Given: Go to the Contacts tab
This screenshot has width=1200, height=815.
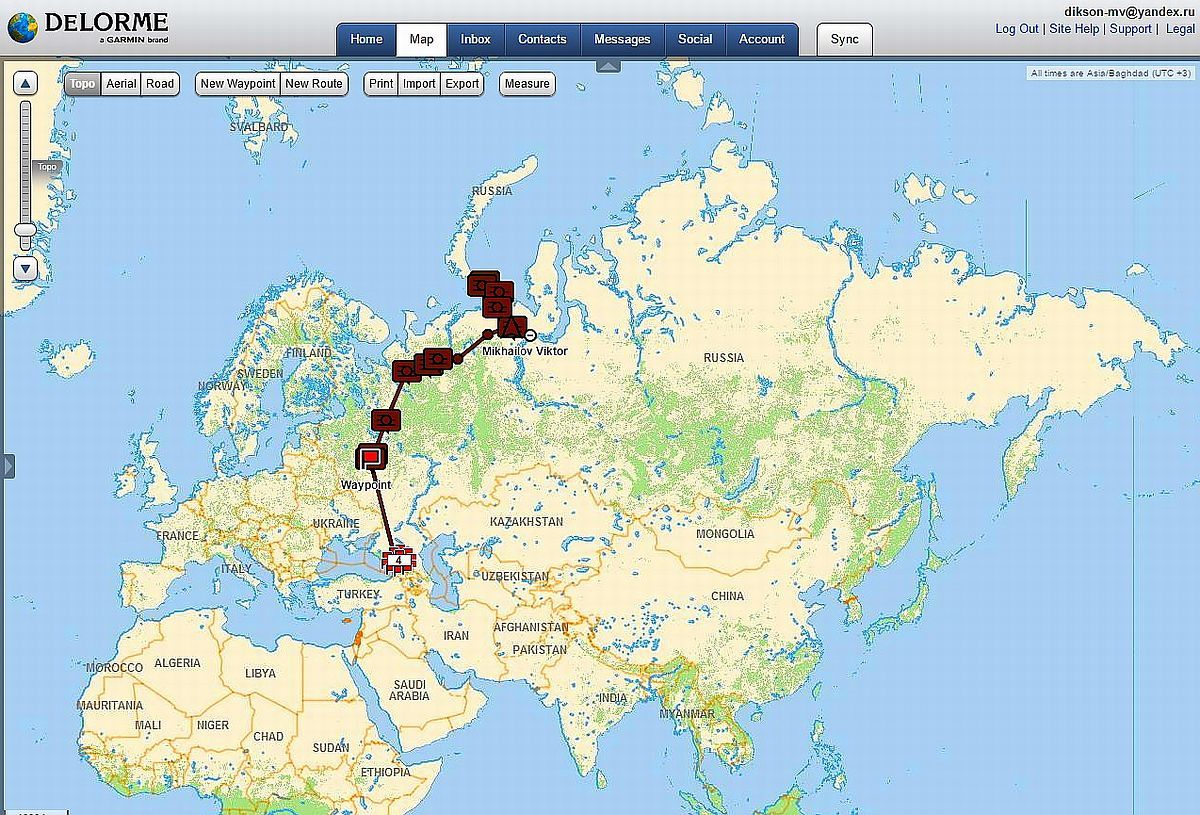Looking at the screenshot, I should click(x=542, y=39).
